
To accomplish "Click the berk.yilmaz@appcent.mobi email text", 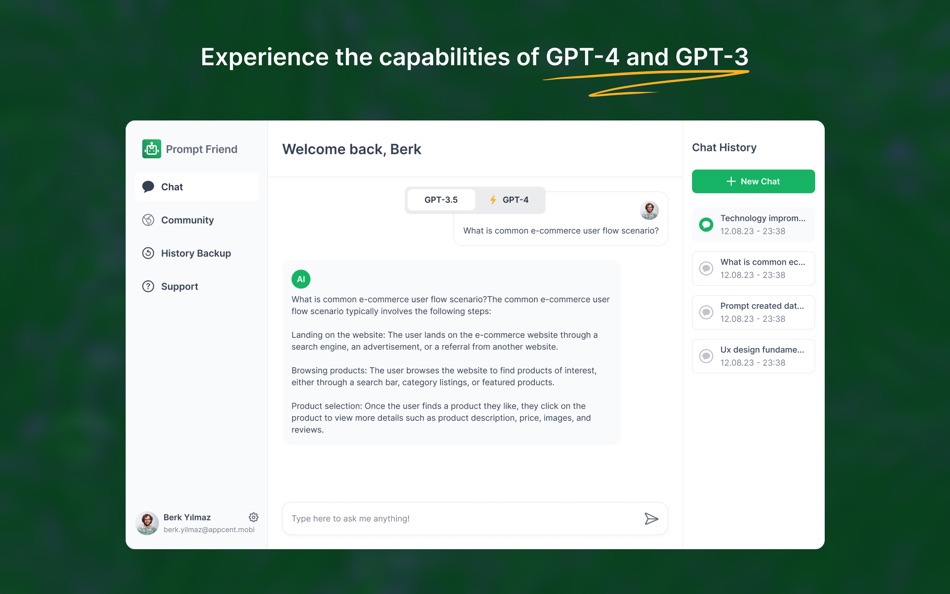I will [209, 530].
